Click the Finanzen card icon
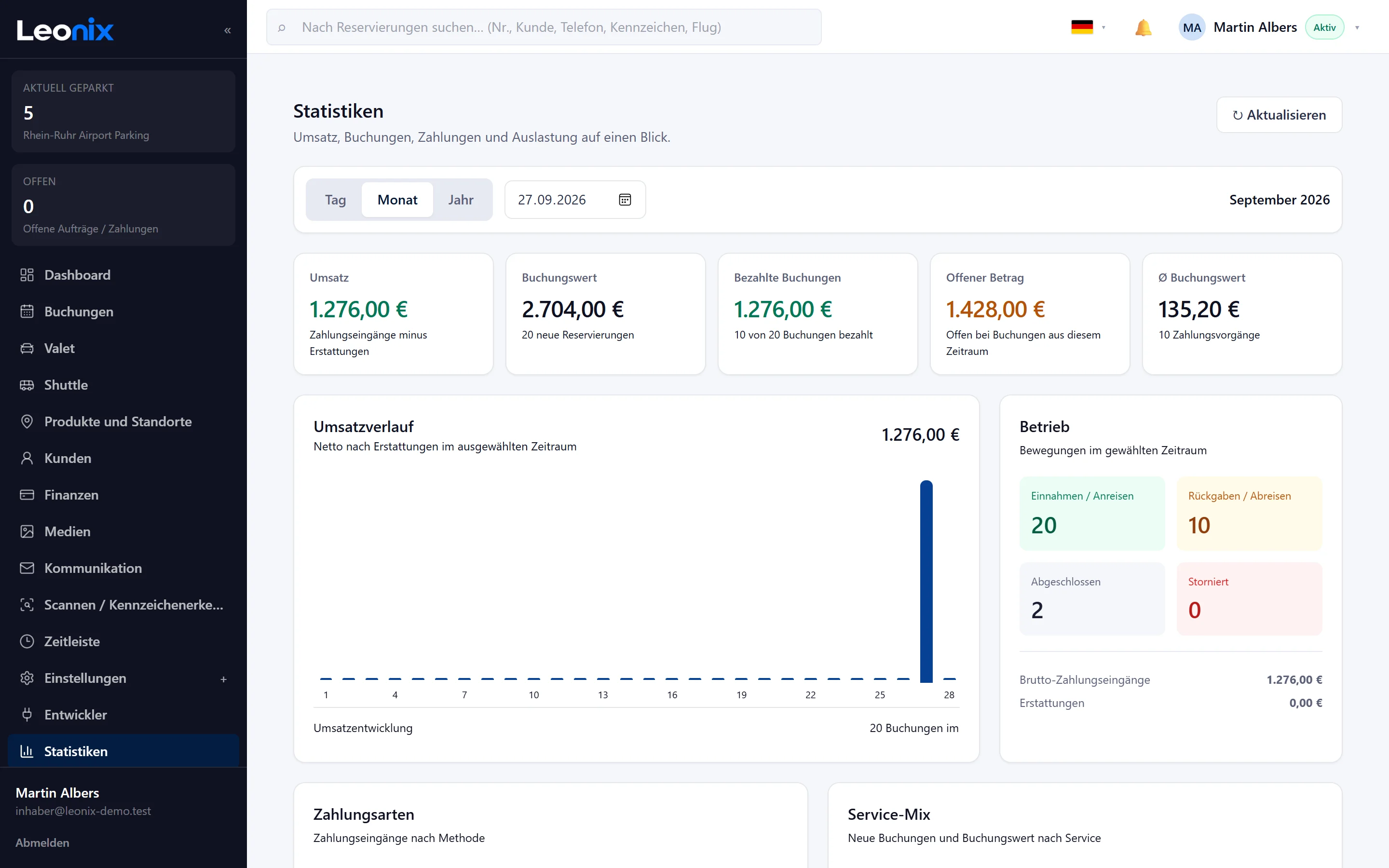The width and height of the screenshot is (1389, 868). pyautogui.click(x=27, y=495)
